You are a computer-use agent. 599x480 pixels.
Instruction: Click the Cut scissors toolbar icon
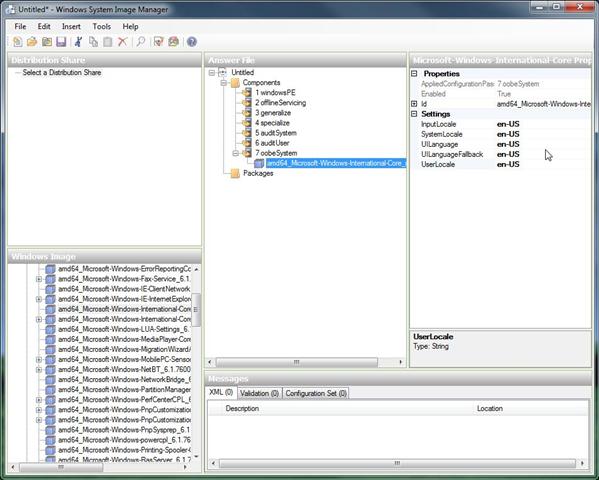[79, 42]
